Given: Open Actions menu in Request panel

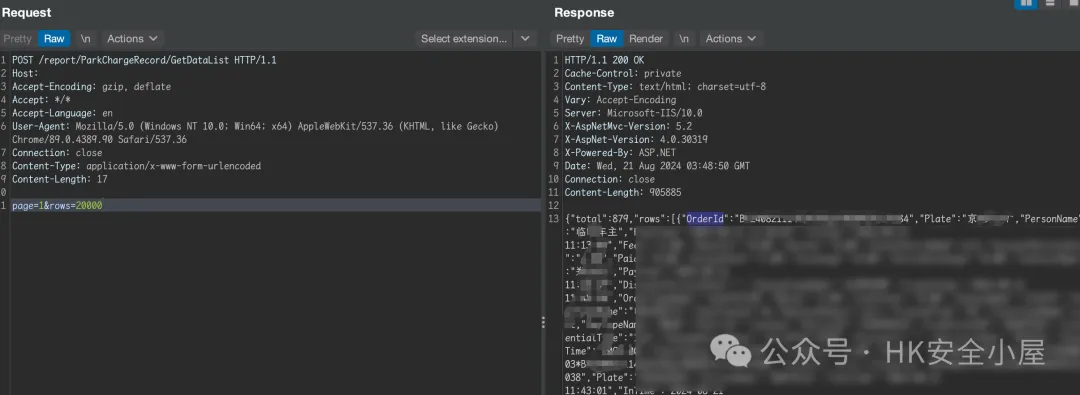Looking at the screenshot, I should pos(132,39).
